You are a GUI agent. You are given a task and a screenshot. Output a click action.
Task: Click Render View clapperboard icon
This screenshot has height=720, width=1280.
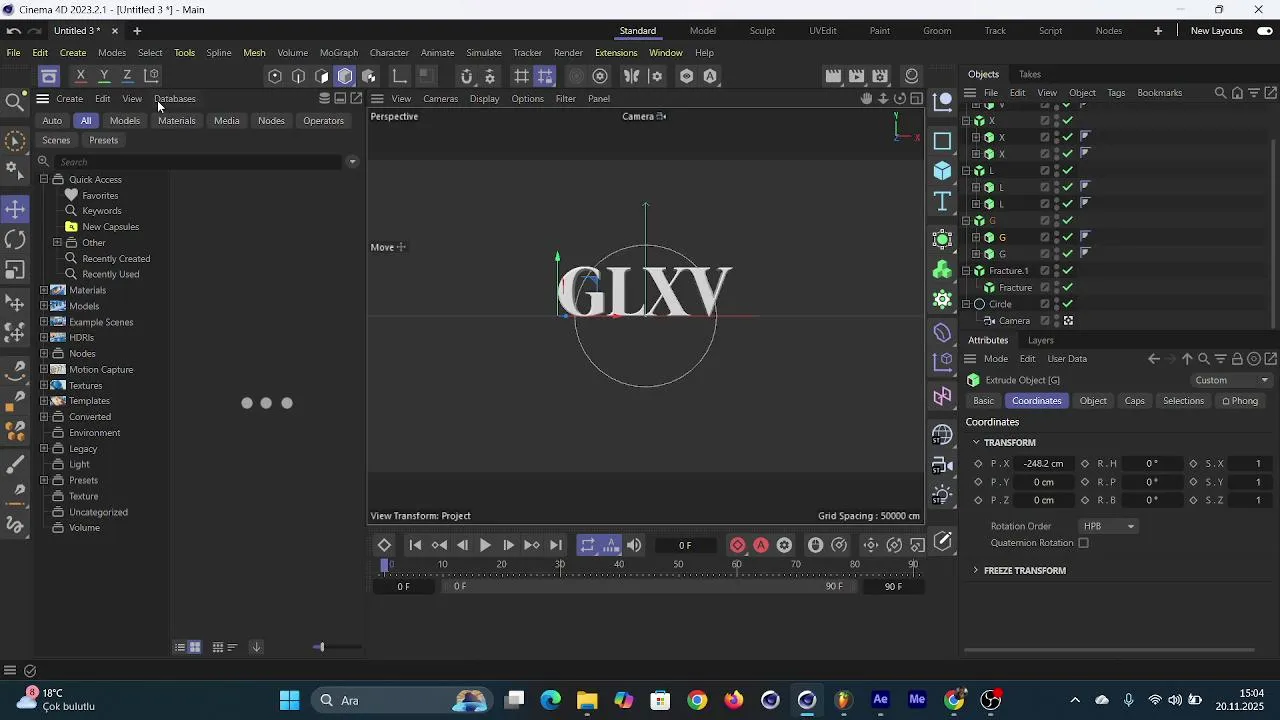(833, 76)
